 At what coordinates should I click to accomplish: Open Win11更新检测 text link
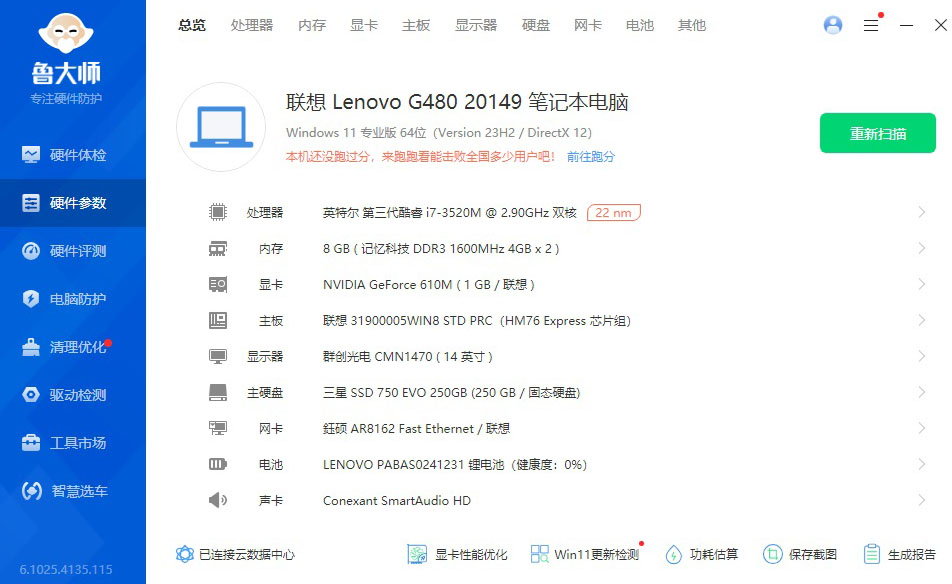(596, 554)
